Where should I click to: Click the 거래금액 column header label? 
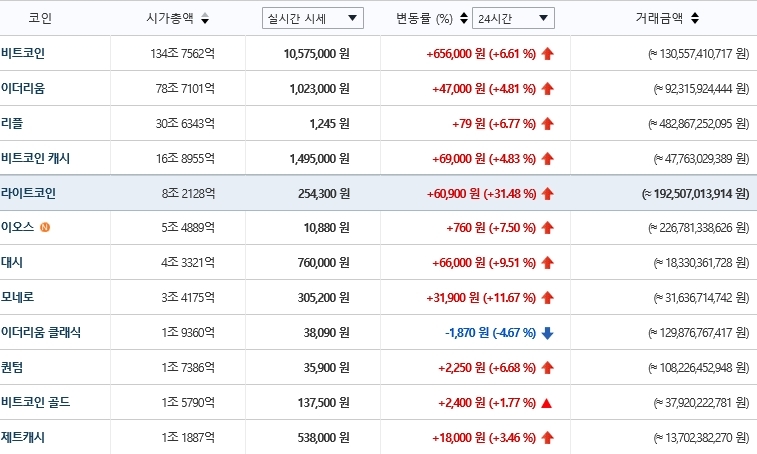click(659, 18)
